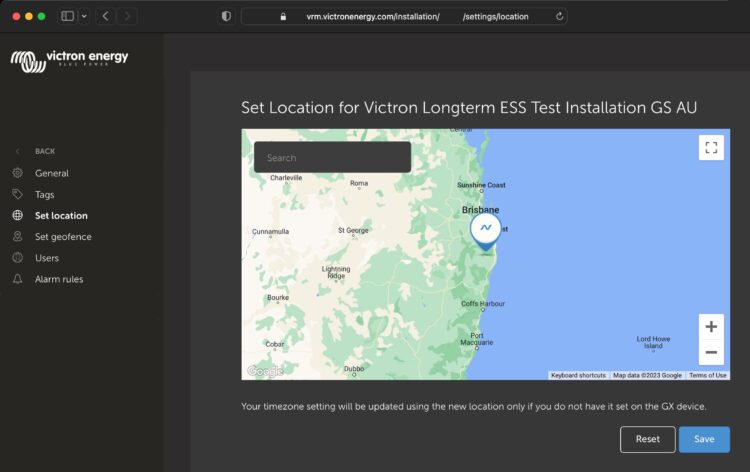Click Bourke label on map
Image resolution: width=750 pixels, height=472 pixels.
(x=278, y=297)
